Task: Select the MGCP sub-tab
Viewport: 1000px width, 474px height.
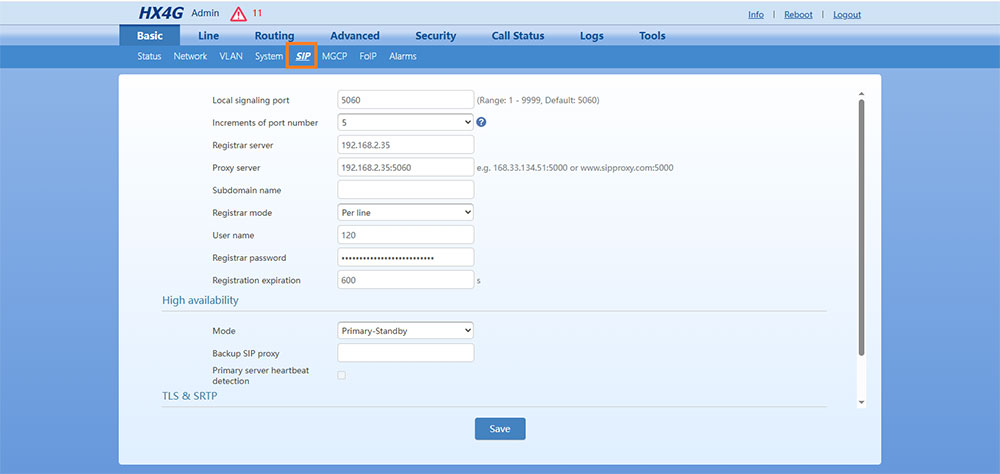Action: click(334, 57)
